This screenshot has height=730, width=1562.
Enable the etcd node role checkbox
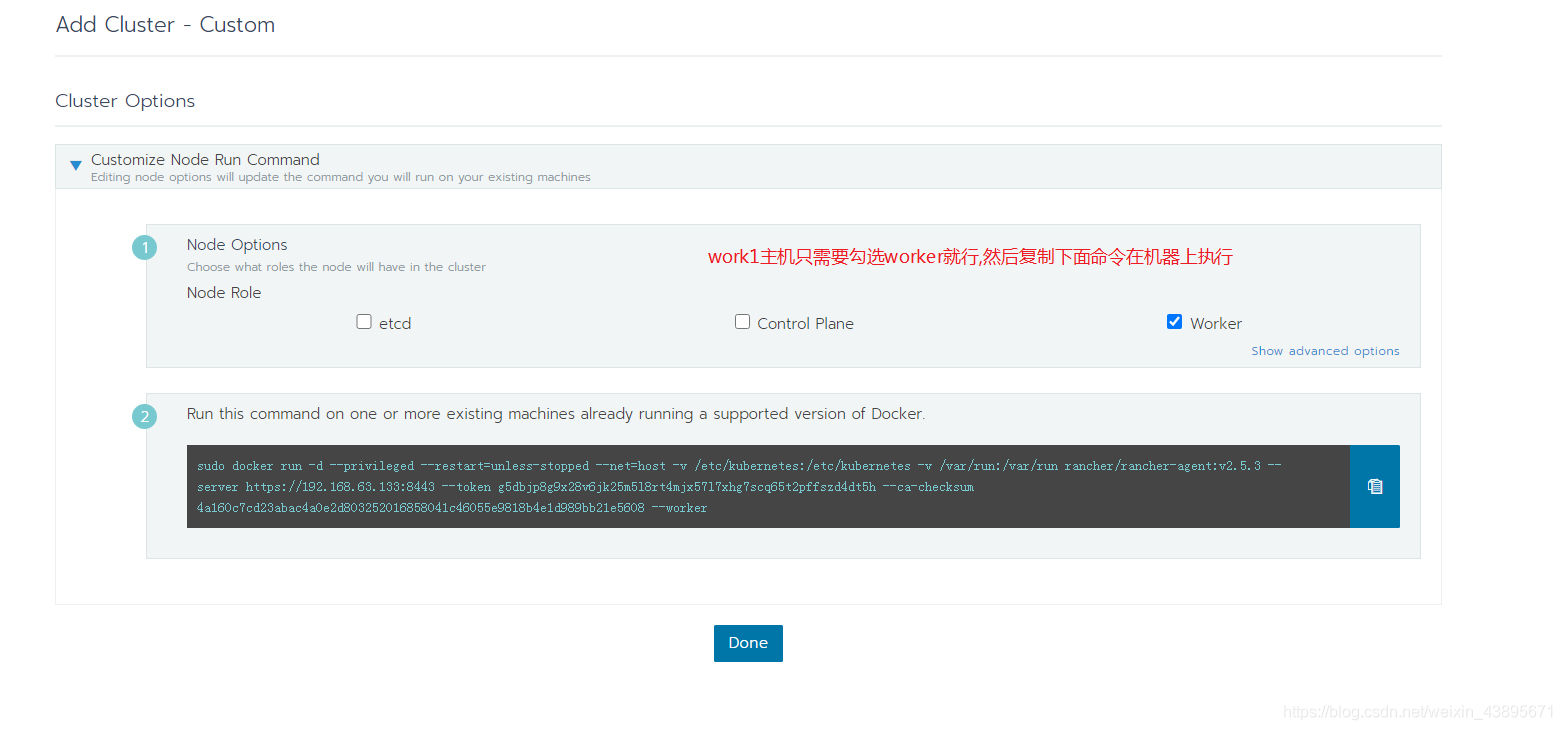(364, 322)
